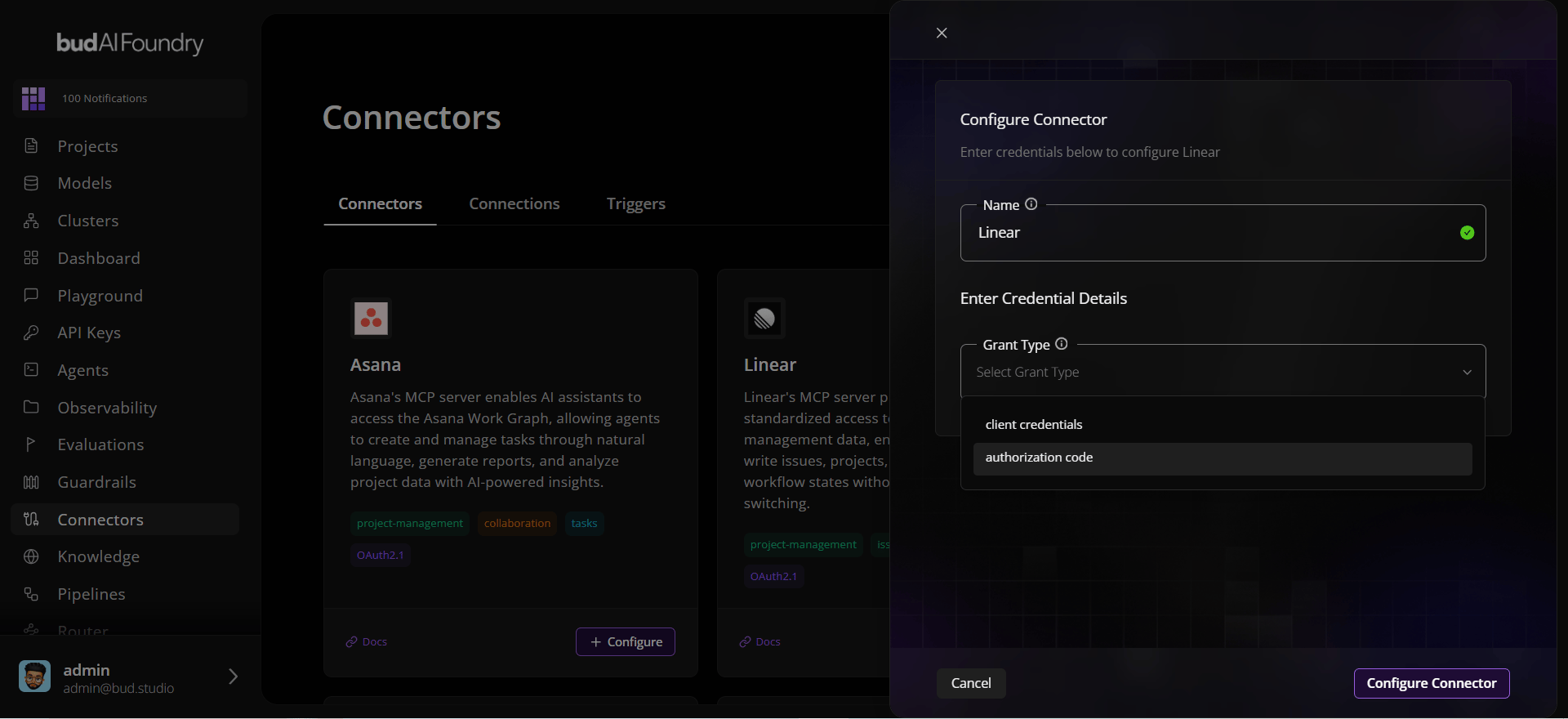Click the API Keys key icon

pyautogui.click(x=31, y=333)
